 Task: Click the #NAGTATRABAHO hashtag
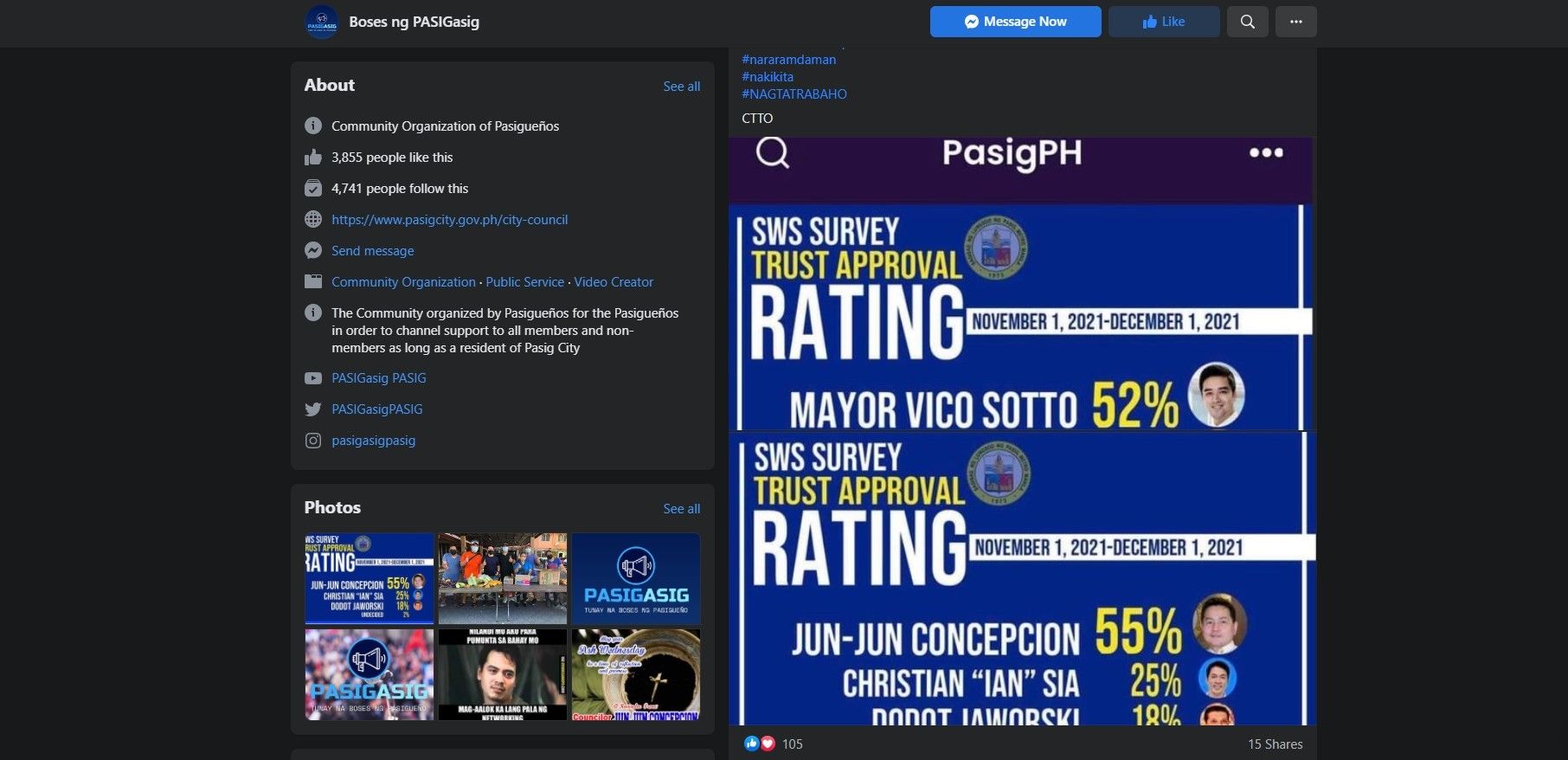(794, 94)
